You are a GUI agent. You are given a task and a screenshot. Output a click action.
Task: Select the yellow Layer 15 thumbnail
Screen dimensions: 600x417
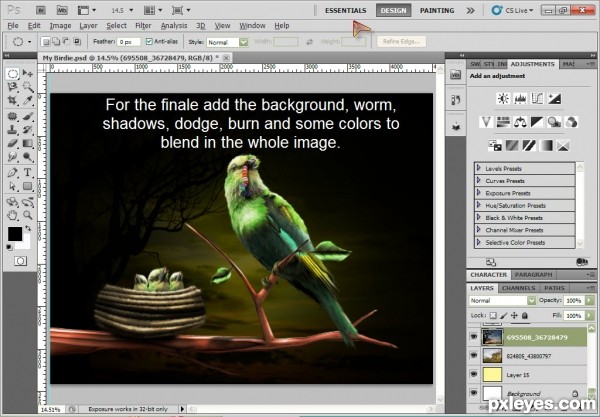[x=492, y=374]
